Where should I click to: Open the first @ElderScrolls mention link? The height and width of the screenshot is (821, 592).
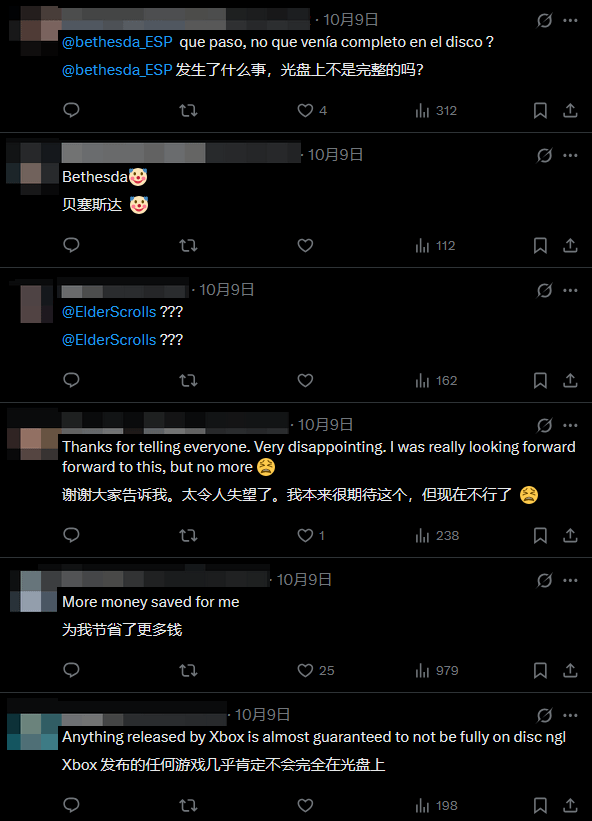point(109,312)
